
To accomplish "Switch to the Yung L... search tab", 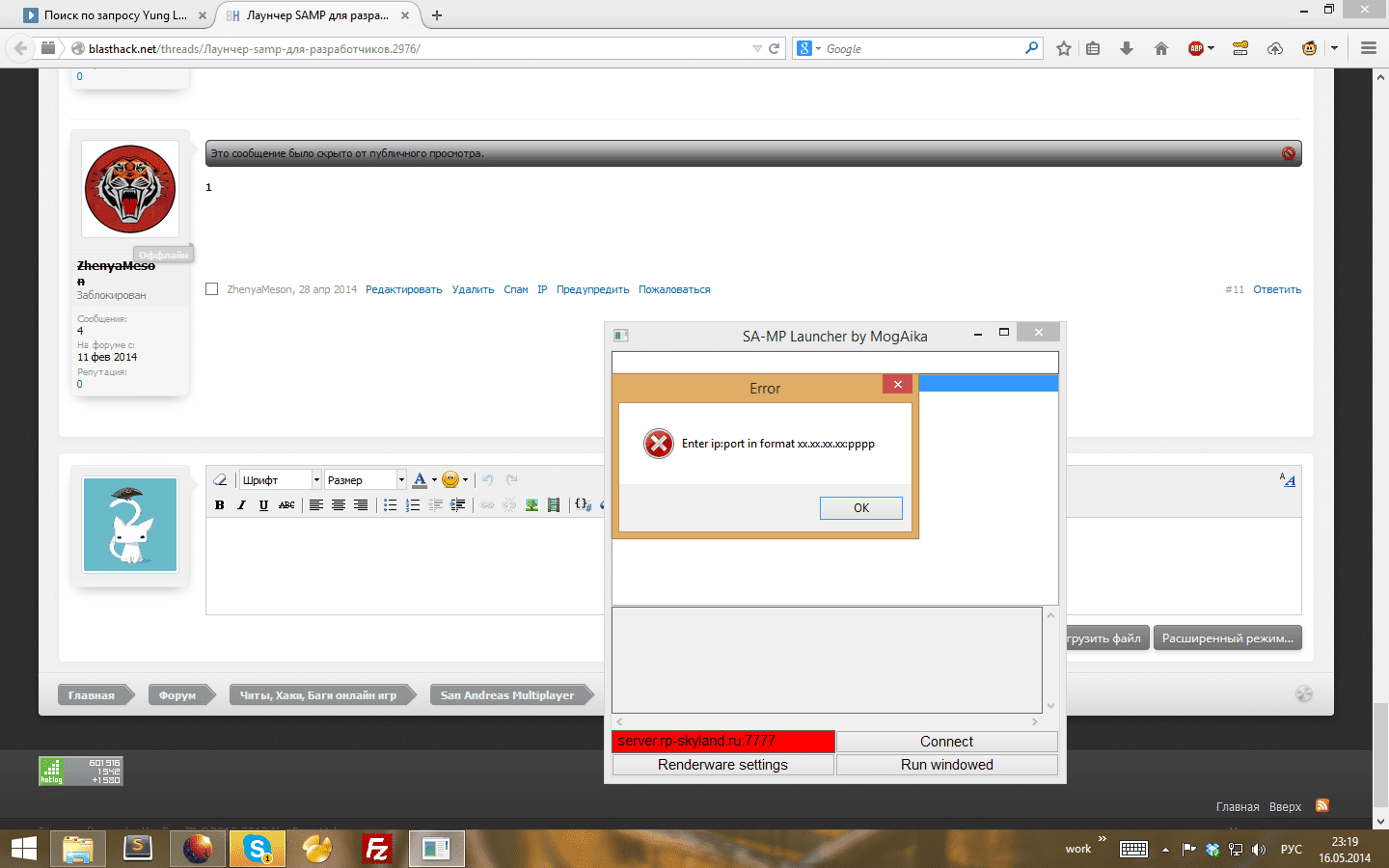I will pos(115,15).
